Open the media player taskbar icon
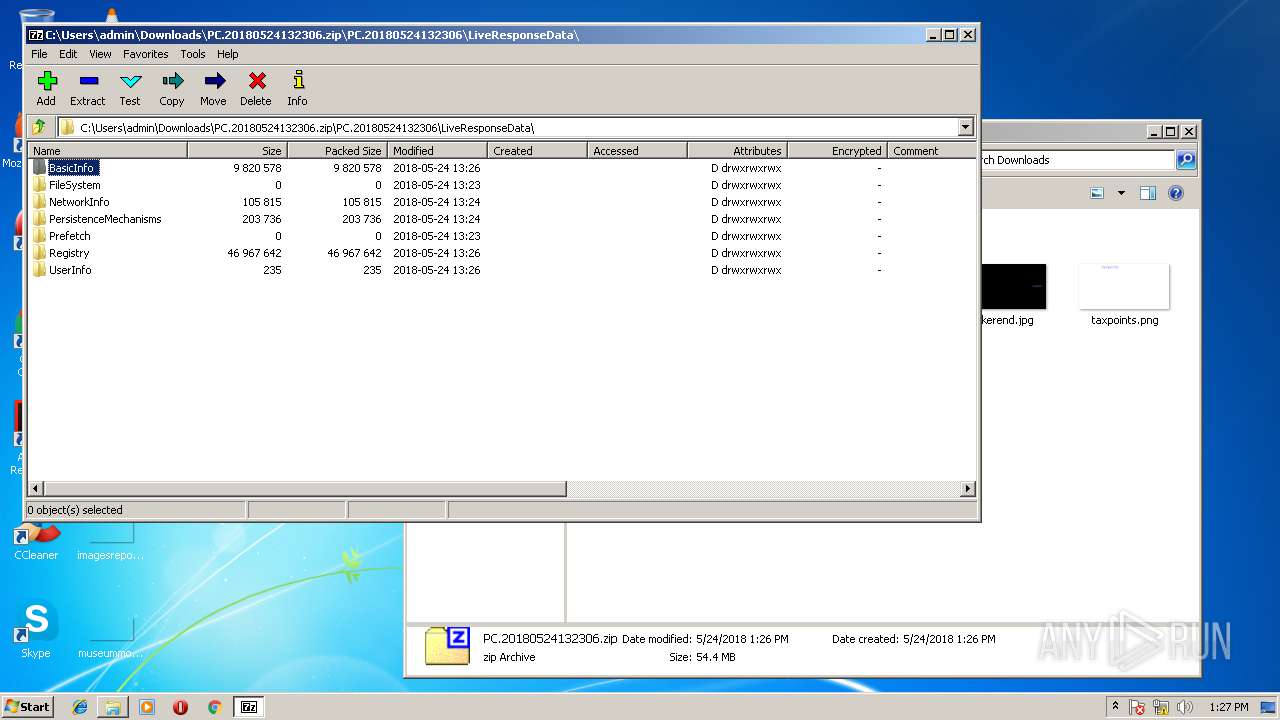This screenshot has width=1280, height=720. point(147,707)
